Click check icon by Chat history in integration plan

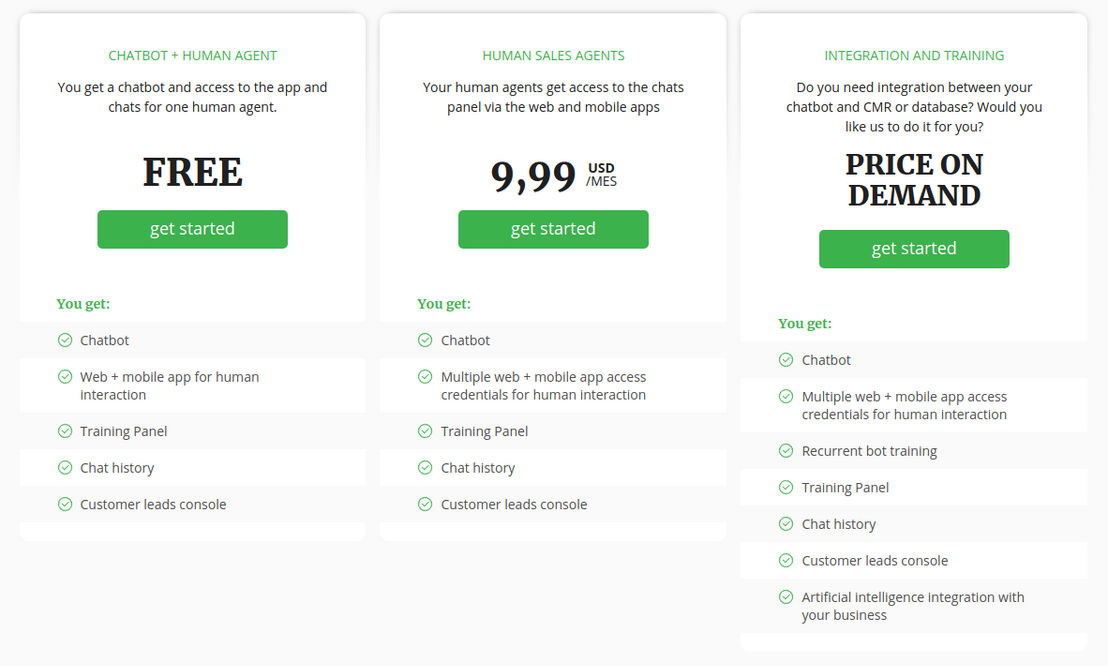(786, 524)
